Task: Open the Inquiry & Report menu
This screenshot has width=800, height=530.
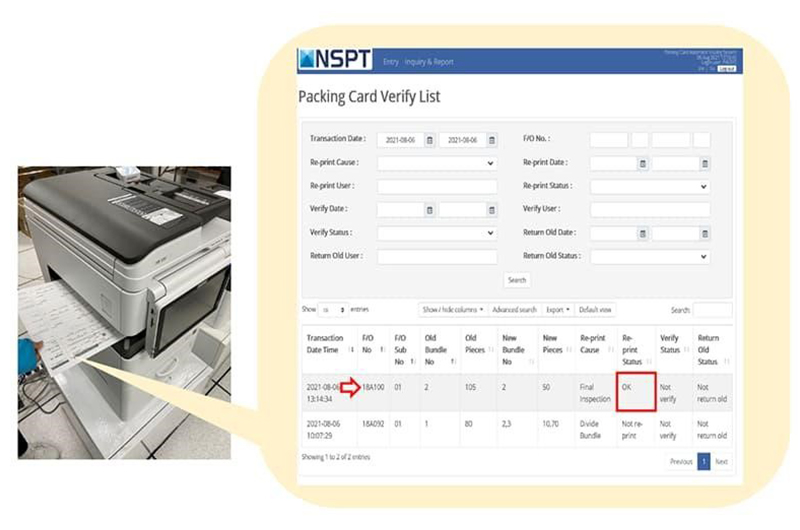Action: 429,62
